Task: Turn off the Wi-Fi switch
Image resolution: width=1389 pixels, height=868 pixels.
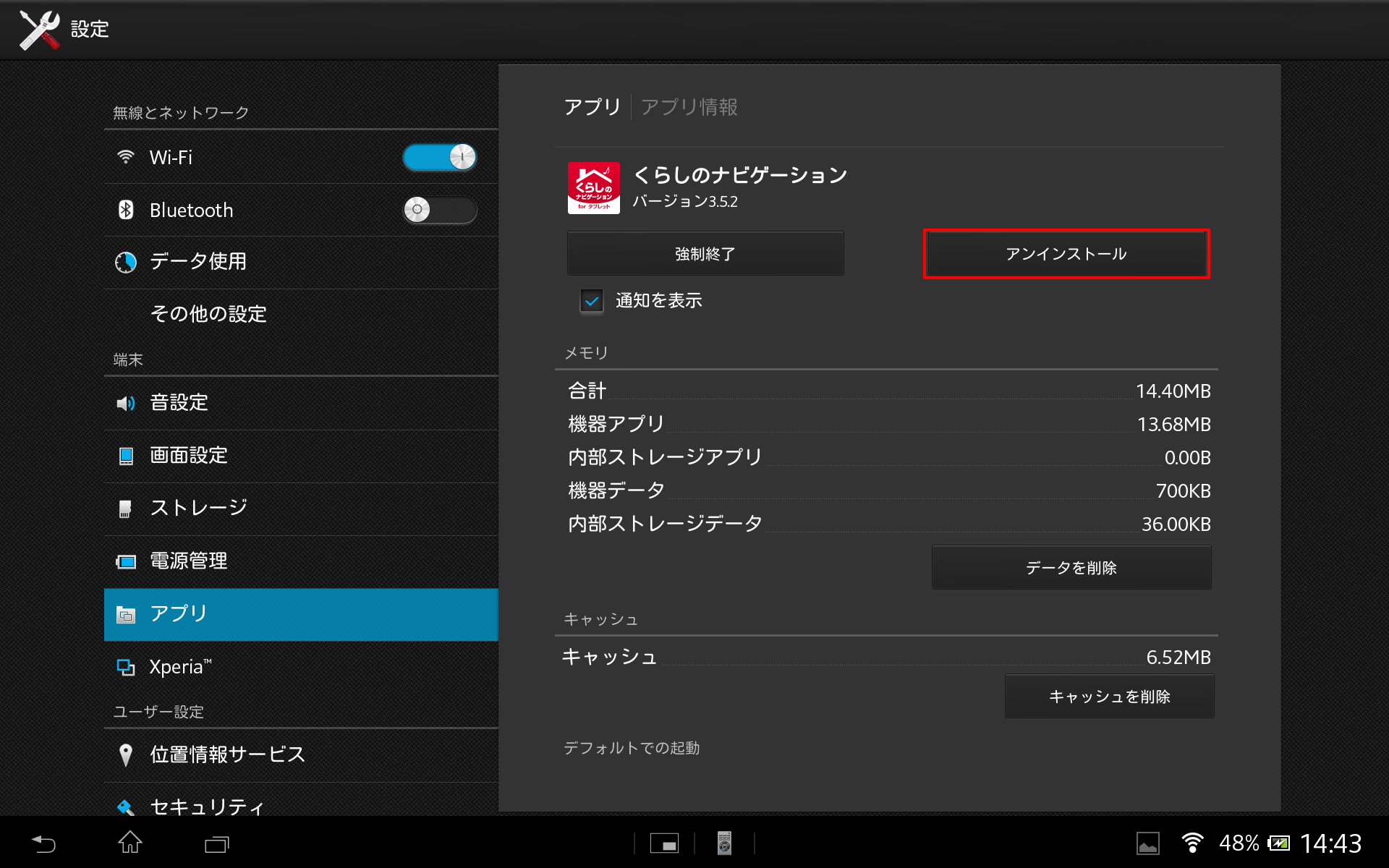Action: pyautogui.click(x=440, y=157)
